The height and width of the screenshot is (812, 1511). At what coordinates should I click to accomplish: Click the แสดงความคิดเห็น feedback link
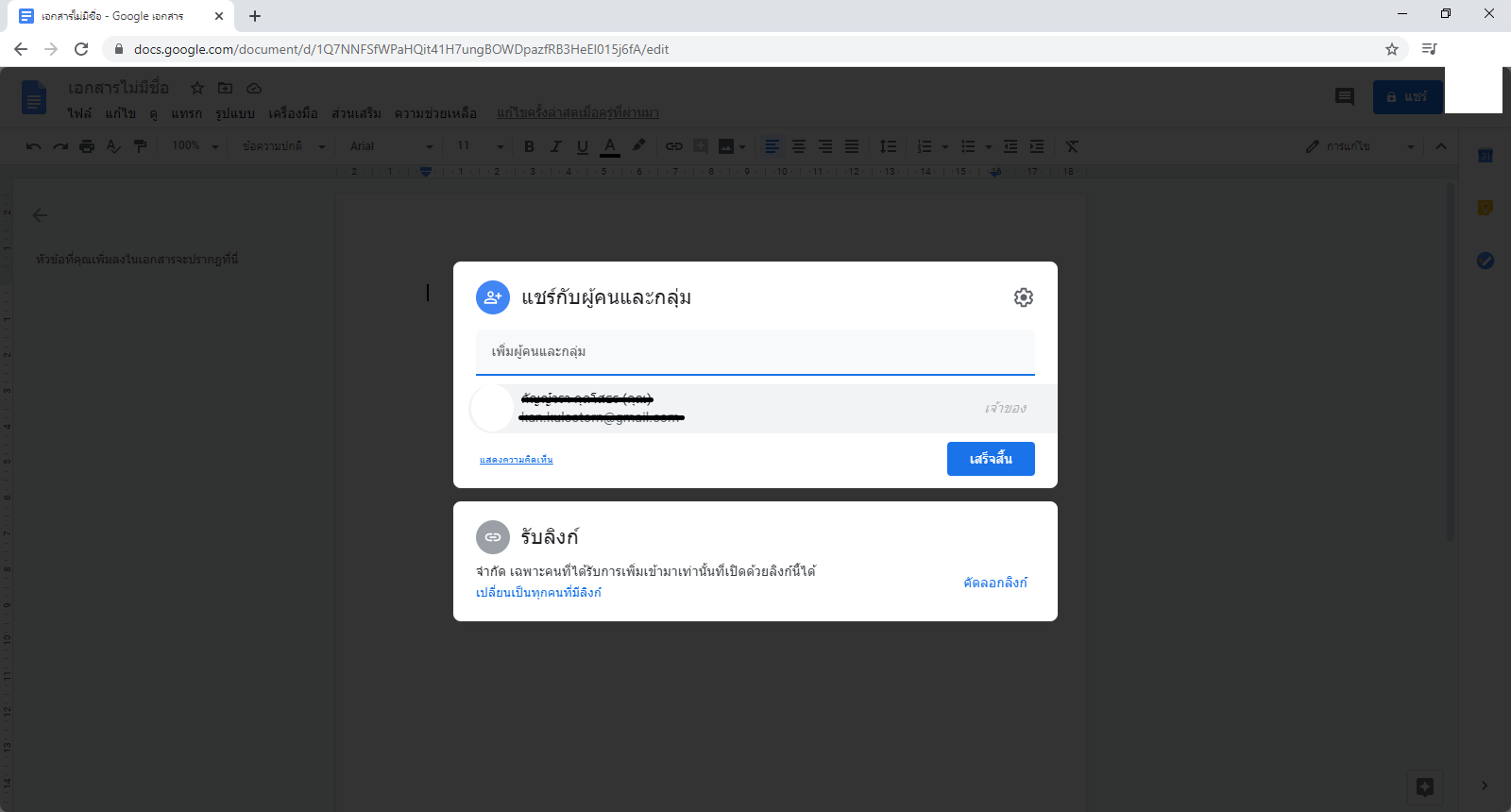[x=517, y=460]
